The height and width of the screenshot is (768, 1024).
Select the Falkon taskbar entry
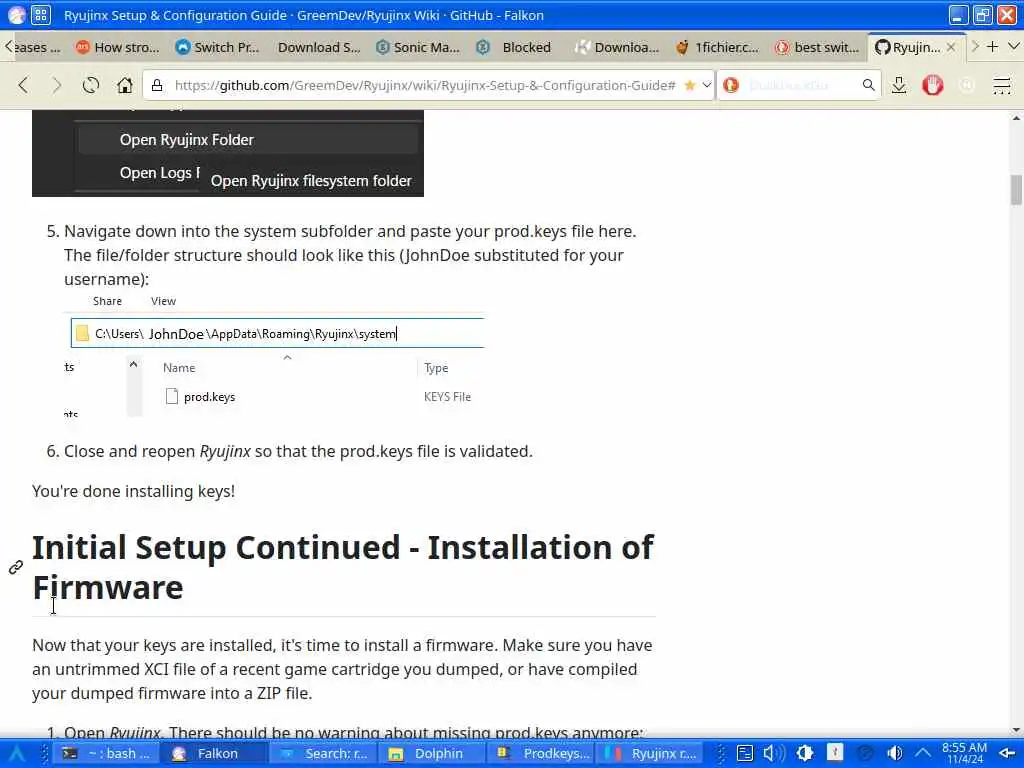coord(214,754)
